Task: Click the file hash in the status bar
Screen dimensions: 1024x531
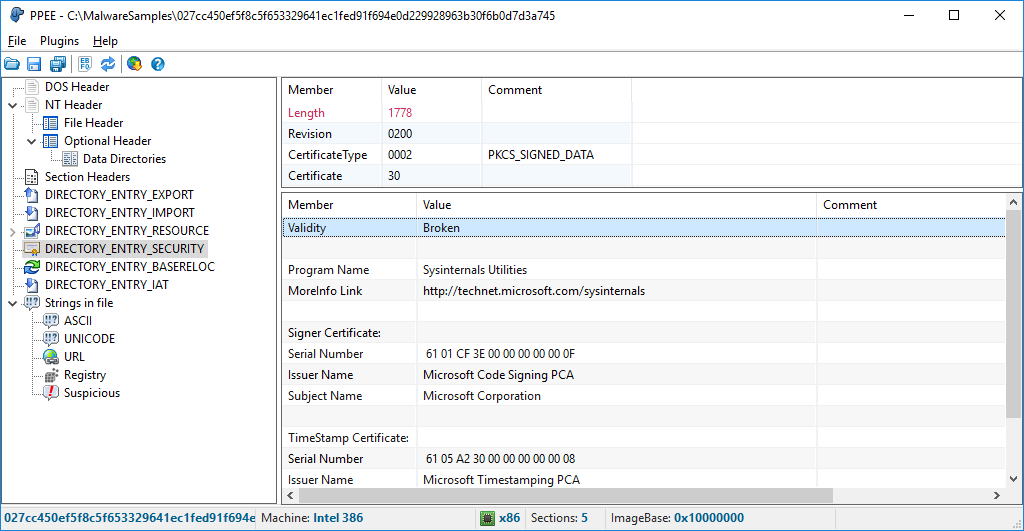Action: [129, 518]
